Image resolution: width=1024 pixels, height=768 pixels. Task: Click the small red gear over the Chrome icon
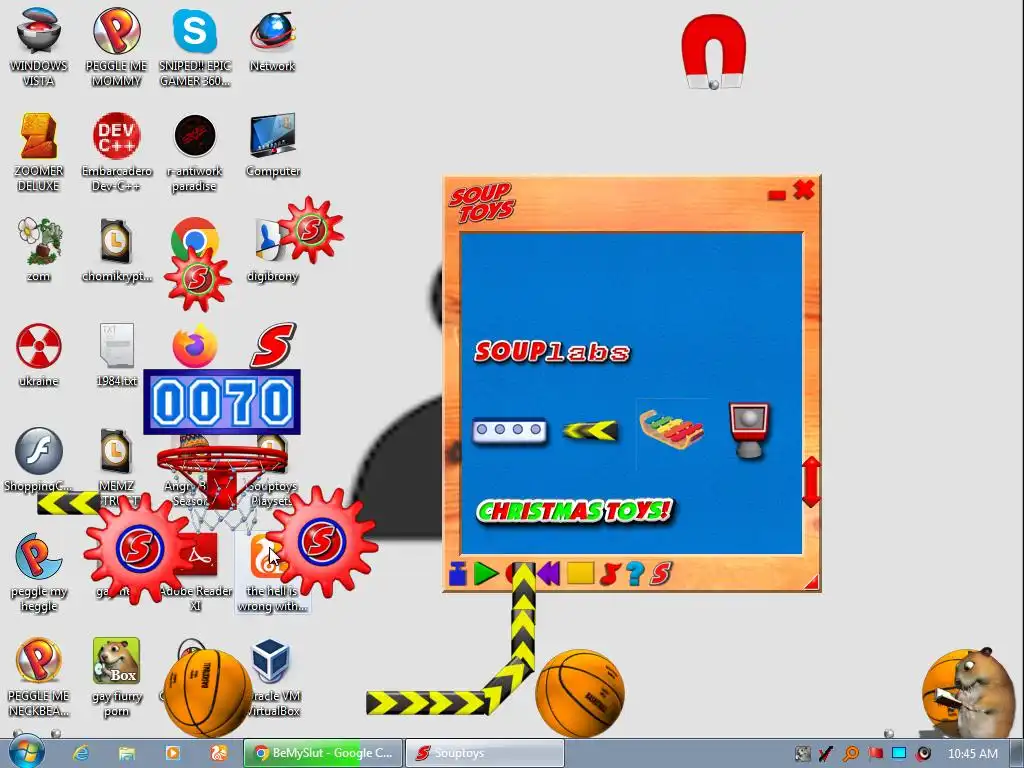[x=198, y=279]
